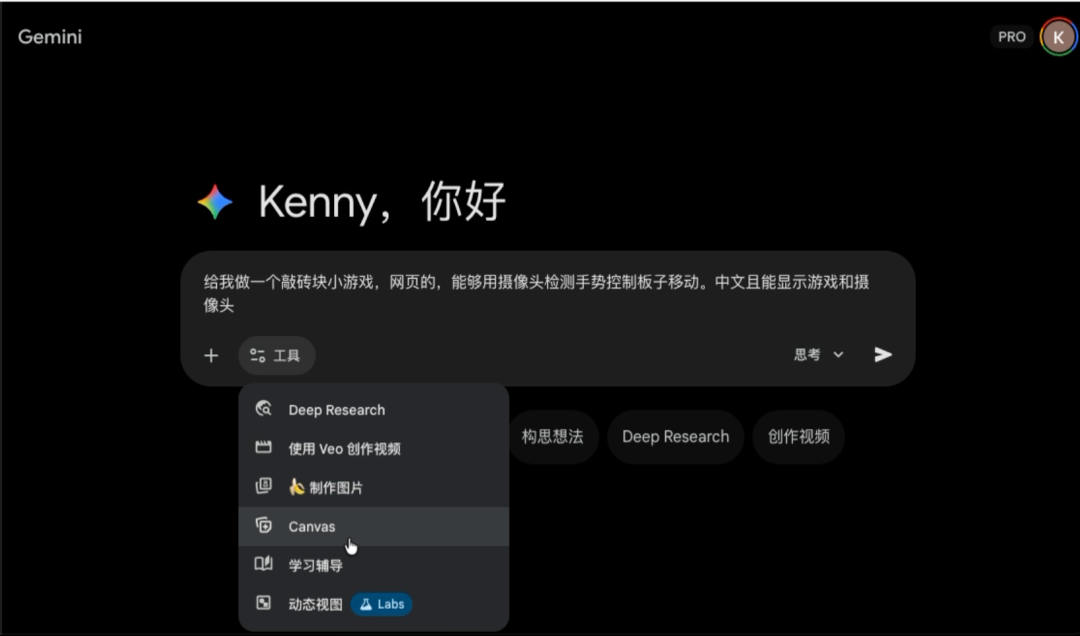Click the Deep Research menu icon
This screenshot has width=1080, height=636.
[x=263, y=409]
